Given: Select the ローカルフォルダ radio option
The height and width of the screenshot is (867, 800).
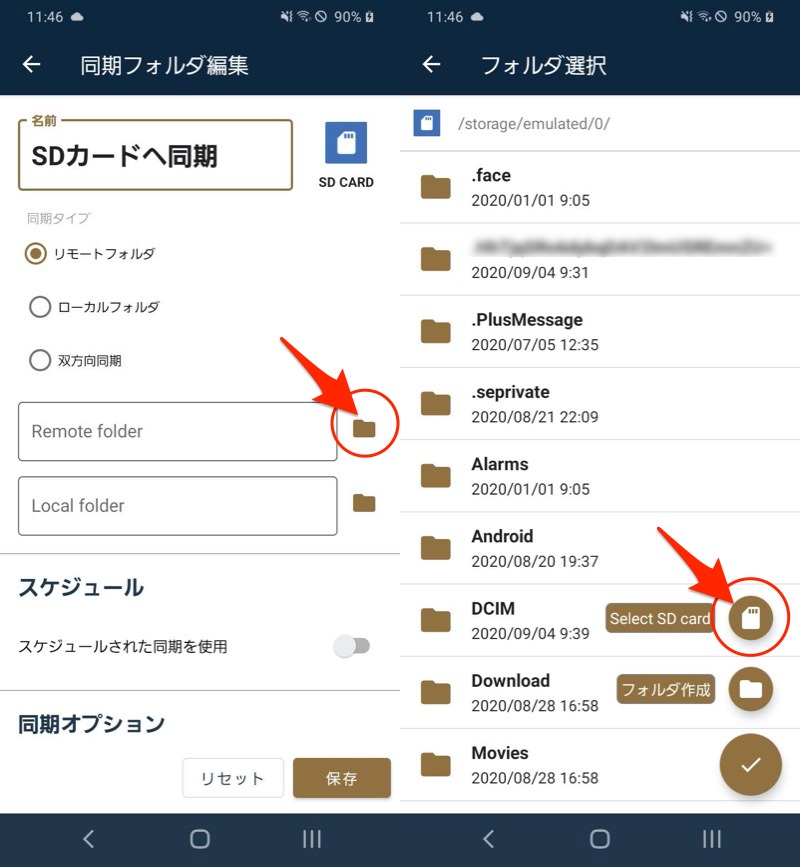Looking at the screenshot, I should click(x=39, y=307).
